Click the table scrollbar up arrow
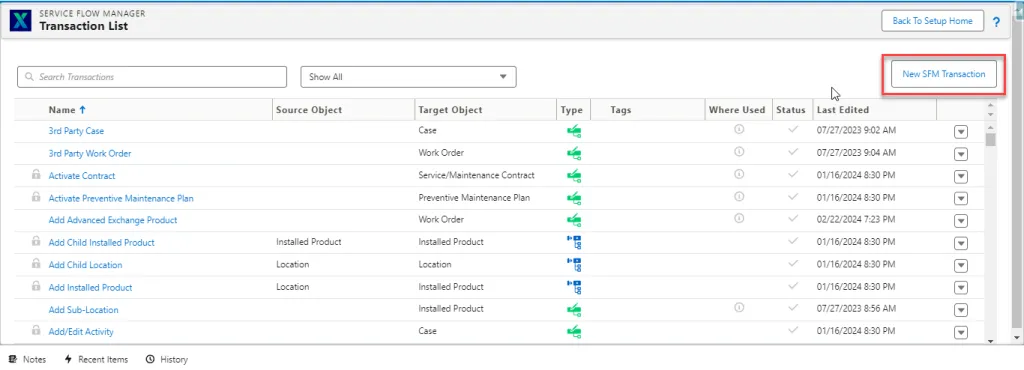The height and width of the screenshot is (370, 1024). pos(991,127)
